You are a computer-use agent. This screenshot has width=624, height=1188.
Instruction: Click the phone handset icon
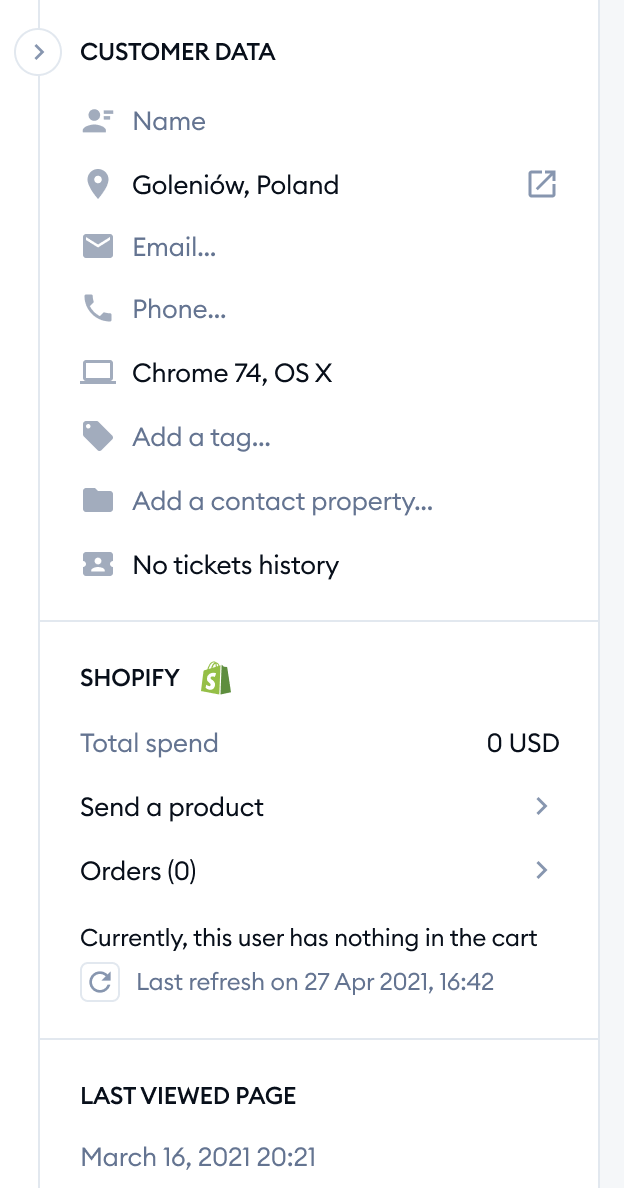98,309
